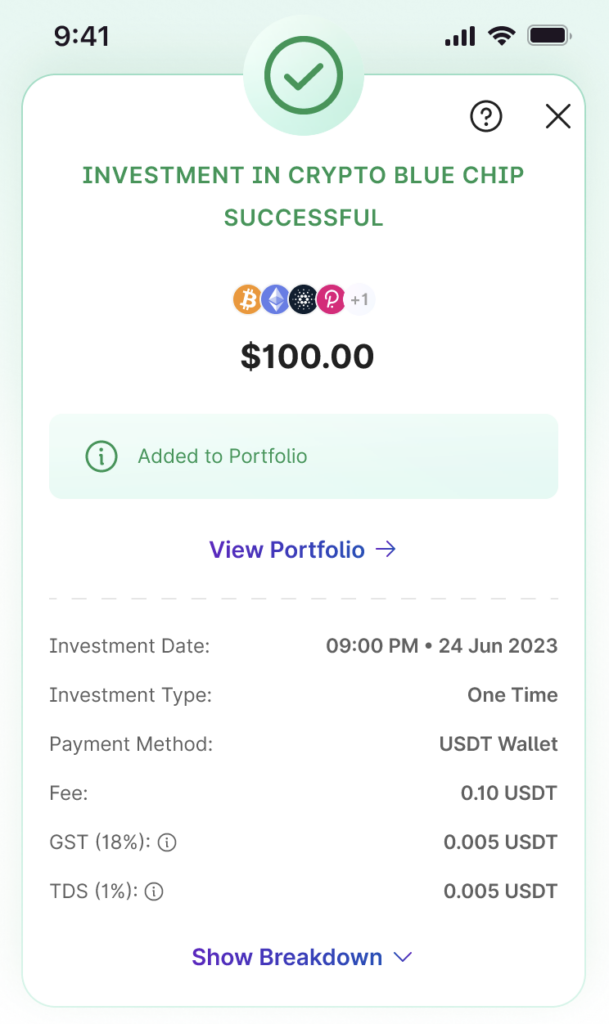Click the Show Breakdown chevron arrow
Image resolution: width=609 pixels, height=1024 pixels.
403,957
